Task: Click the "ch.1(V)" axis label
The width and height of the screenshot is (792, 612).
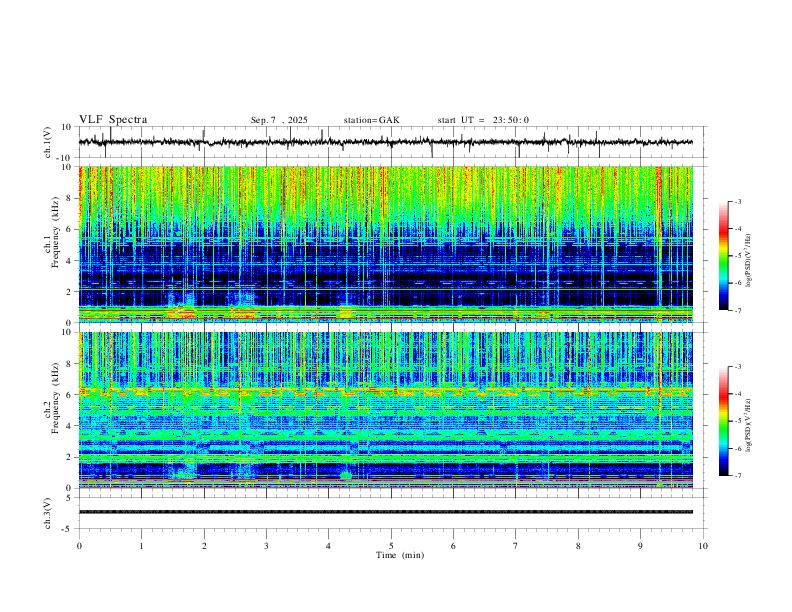Action: coord(48,142)
